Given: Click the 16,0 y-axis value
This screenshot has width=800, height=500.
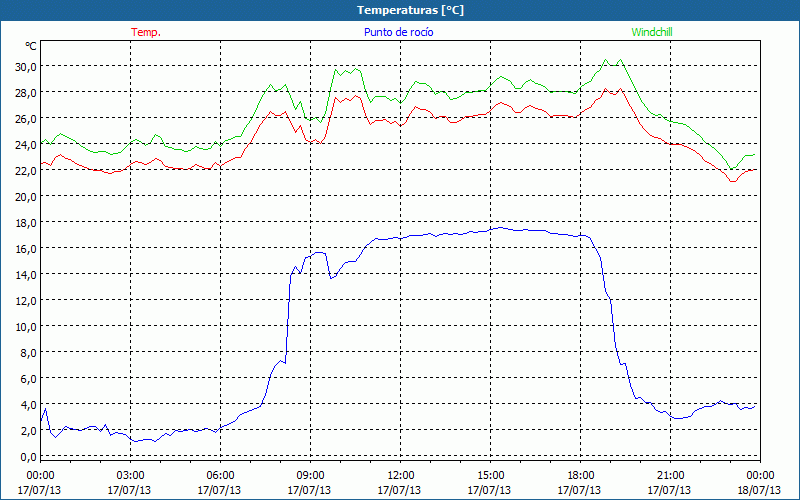Looking at the screenshot, I should pos(26,249).
